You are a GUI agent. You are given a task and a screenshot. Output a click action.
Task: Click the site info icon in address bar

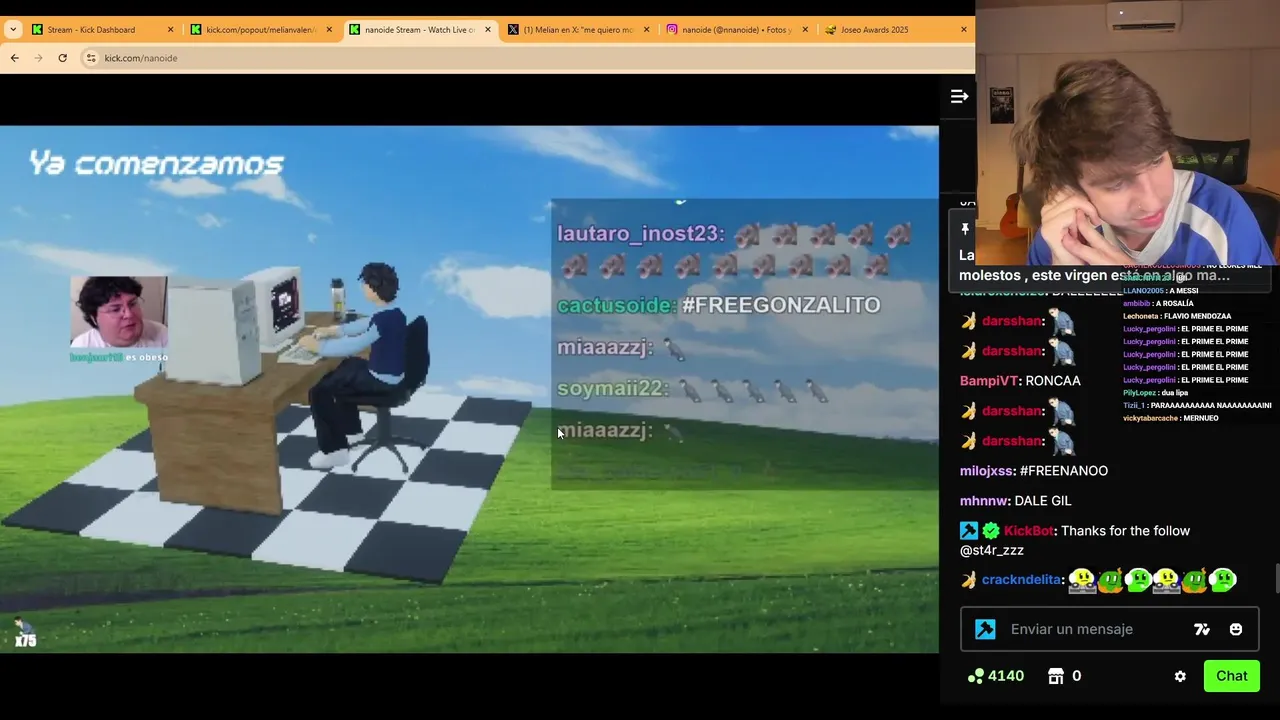[x=91, y=58]
